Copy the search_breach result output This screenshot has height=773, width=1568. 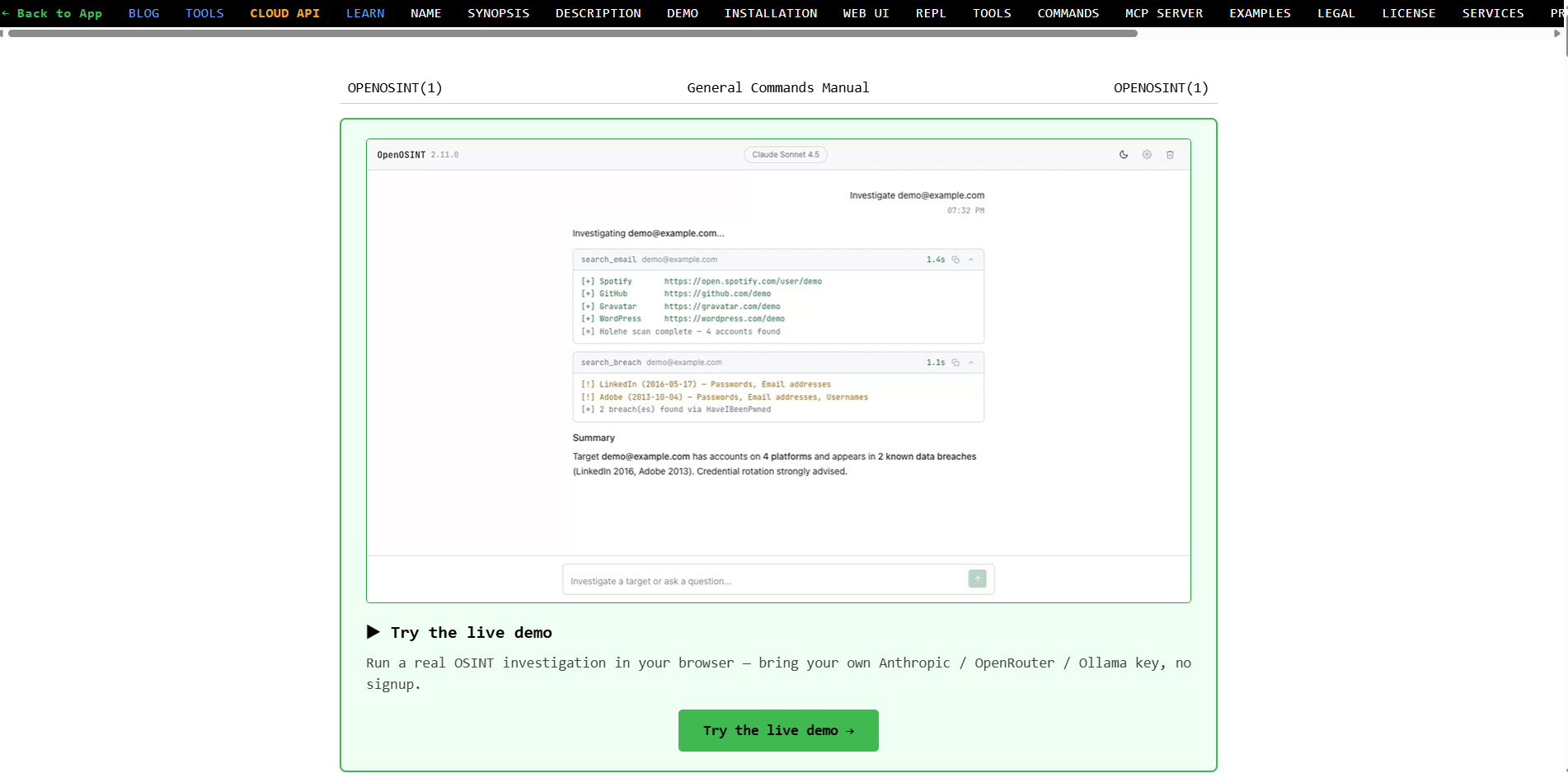coord(955,363)
